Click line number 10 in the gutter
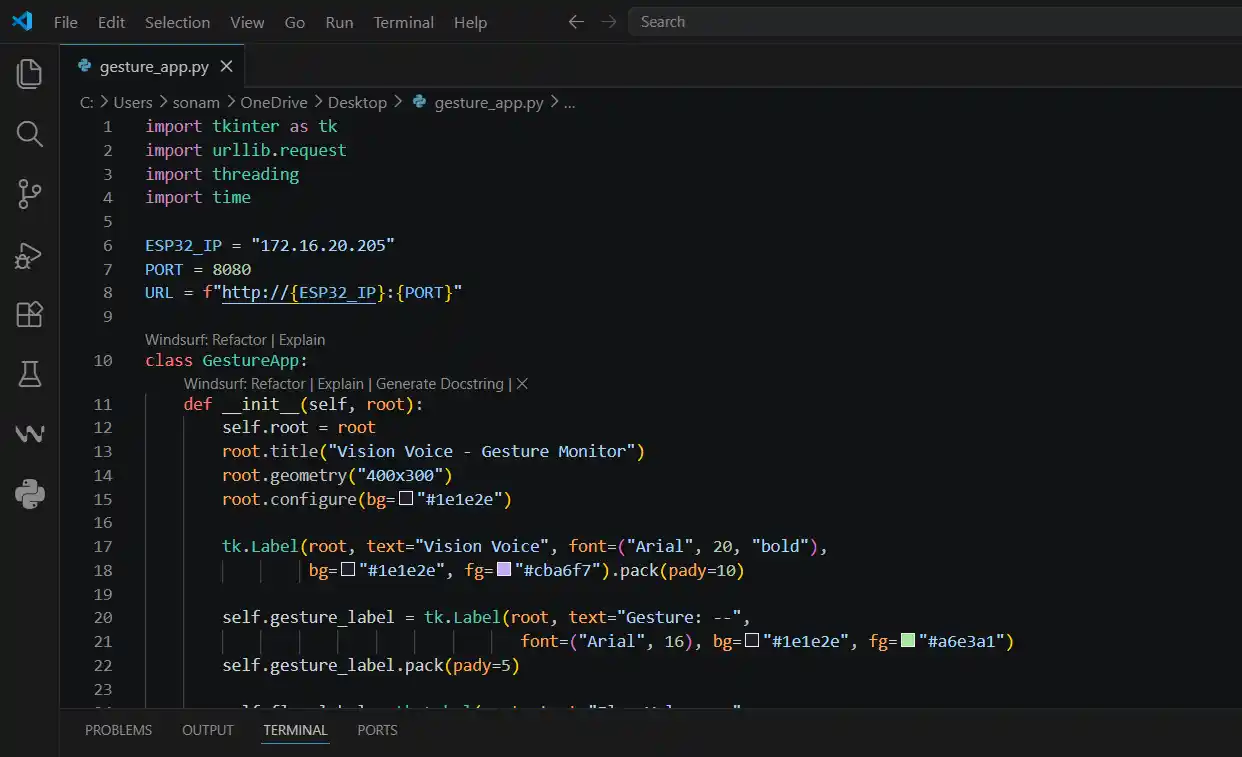 (x=103, y=360)
